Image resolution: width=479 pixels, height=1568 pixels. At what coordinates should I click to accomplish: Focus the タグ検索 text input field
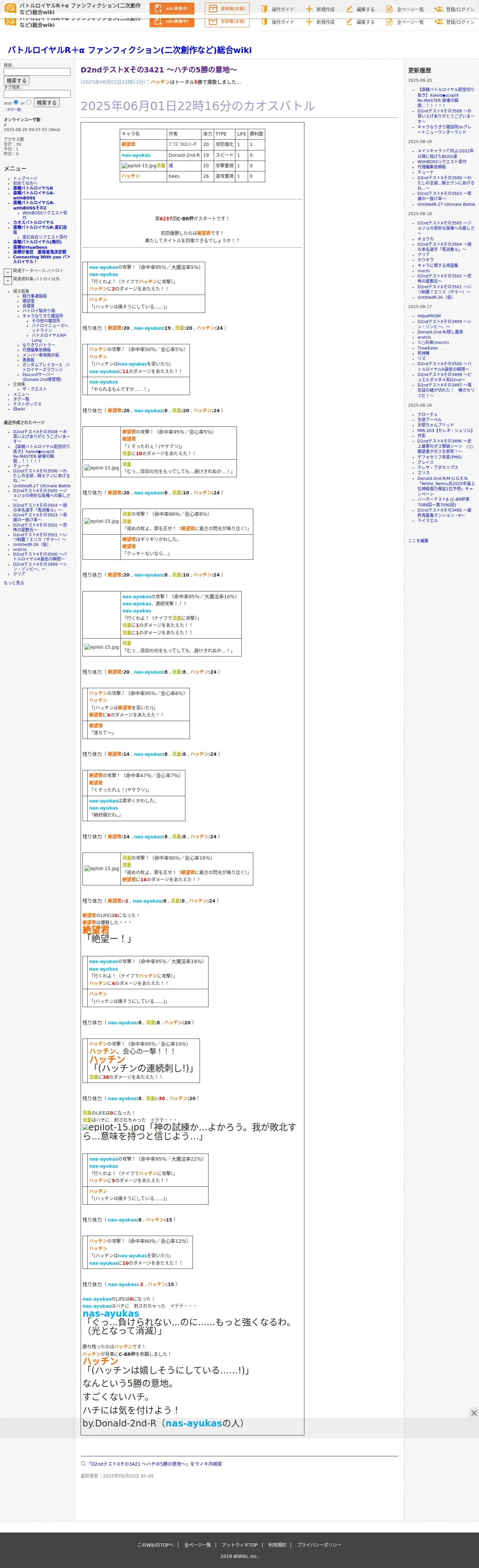pos(37,94)
